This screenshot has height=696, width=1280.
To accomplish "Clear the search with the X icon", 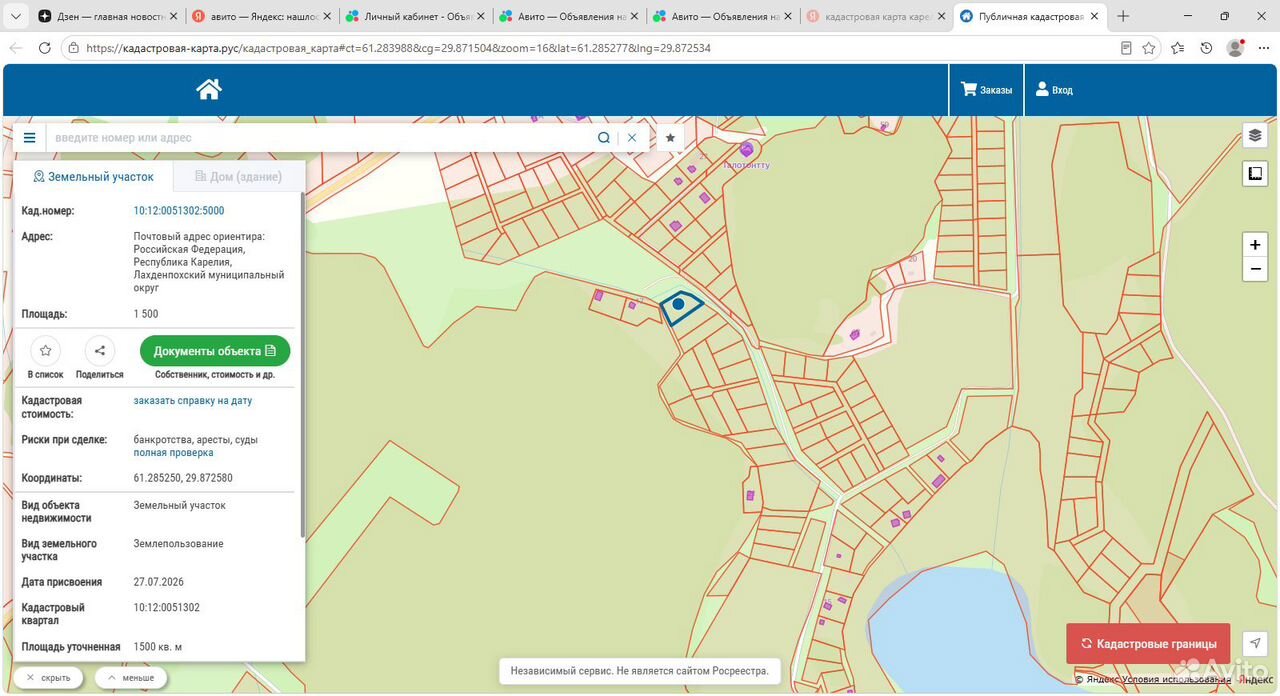I will point(632,138).
